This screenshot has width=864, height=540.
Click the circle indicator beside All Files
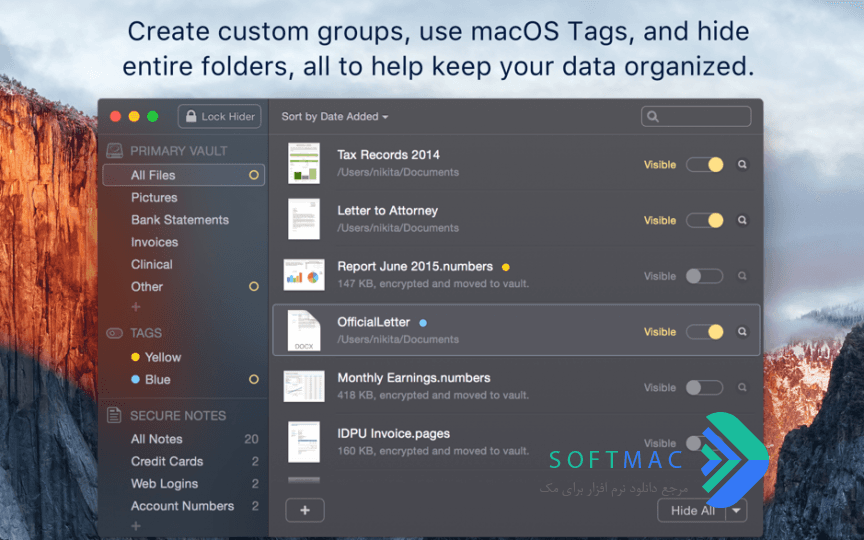click(x=253, y=175)
